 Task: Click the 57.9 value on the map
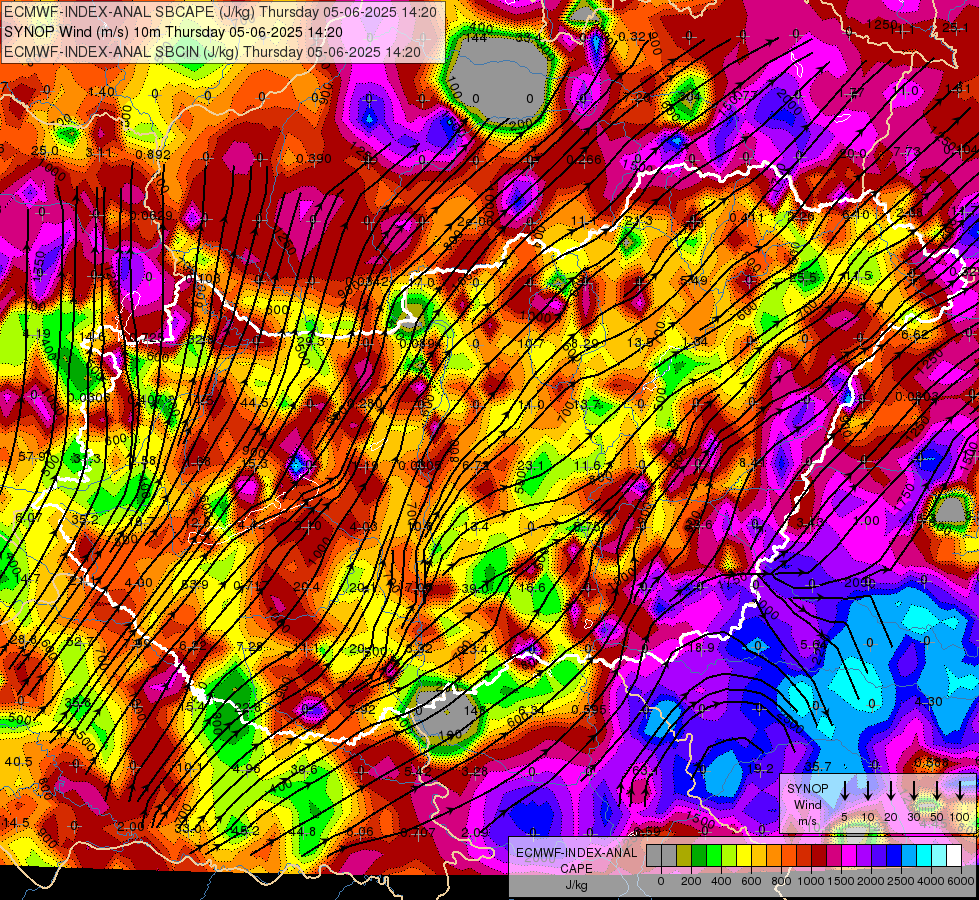pos(31,457)
